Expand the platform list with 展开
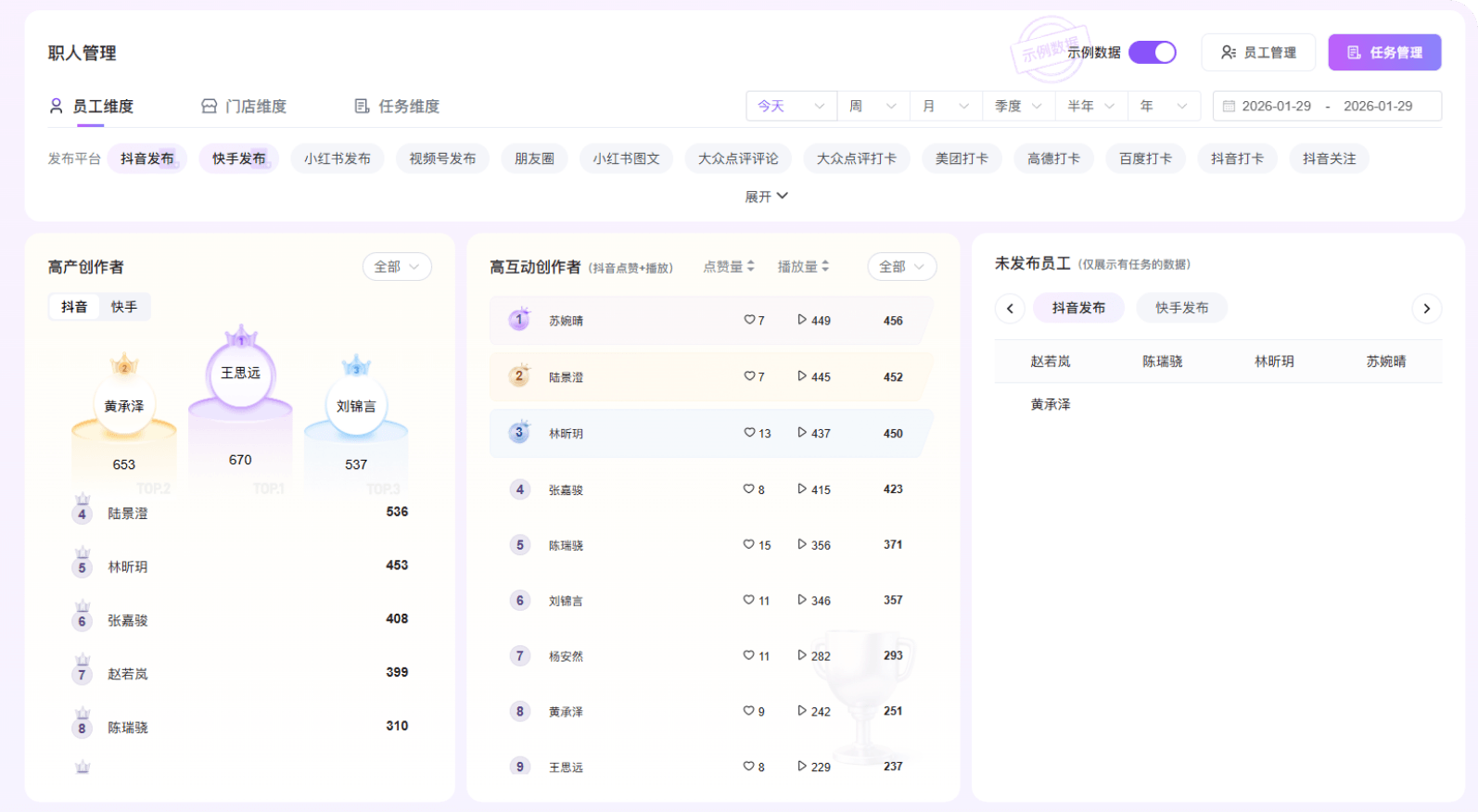 766,197
